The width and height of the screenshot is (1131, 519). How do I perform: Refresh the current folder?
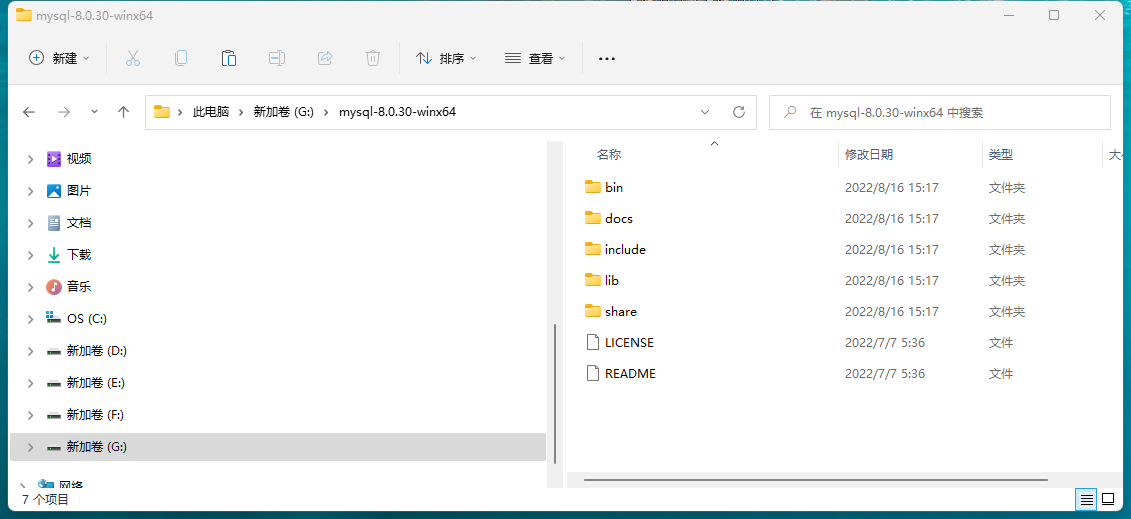point(739,112)
